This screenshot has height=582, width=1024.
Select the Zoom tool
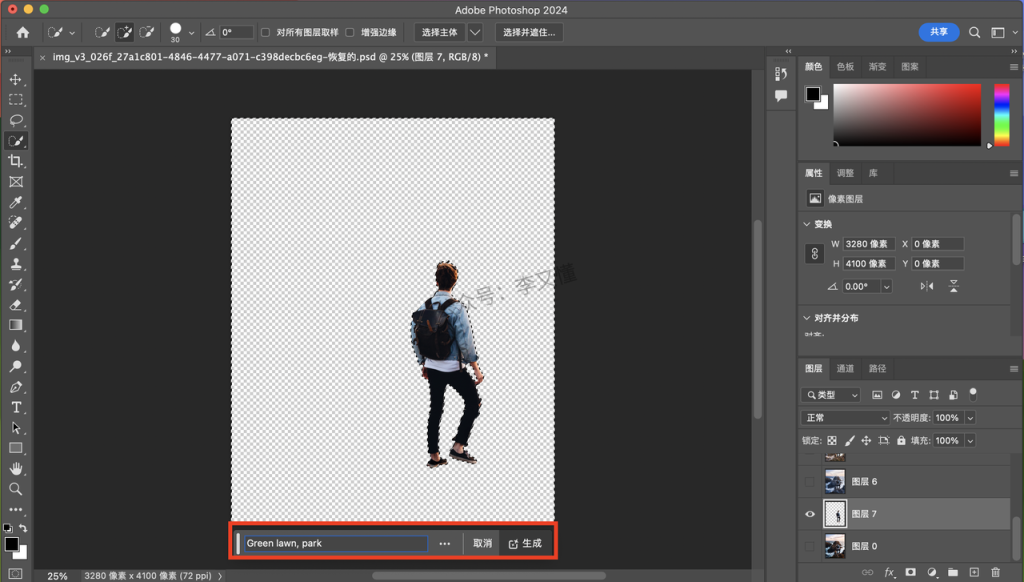[x=16, y=489]
